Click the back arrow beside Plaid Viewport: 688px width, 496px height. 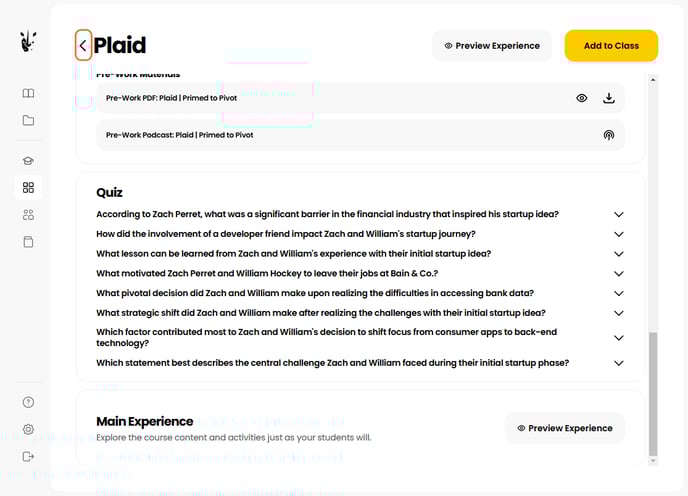[x=83, y=45]
